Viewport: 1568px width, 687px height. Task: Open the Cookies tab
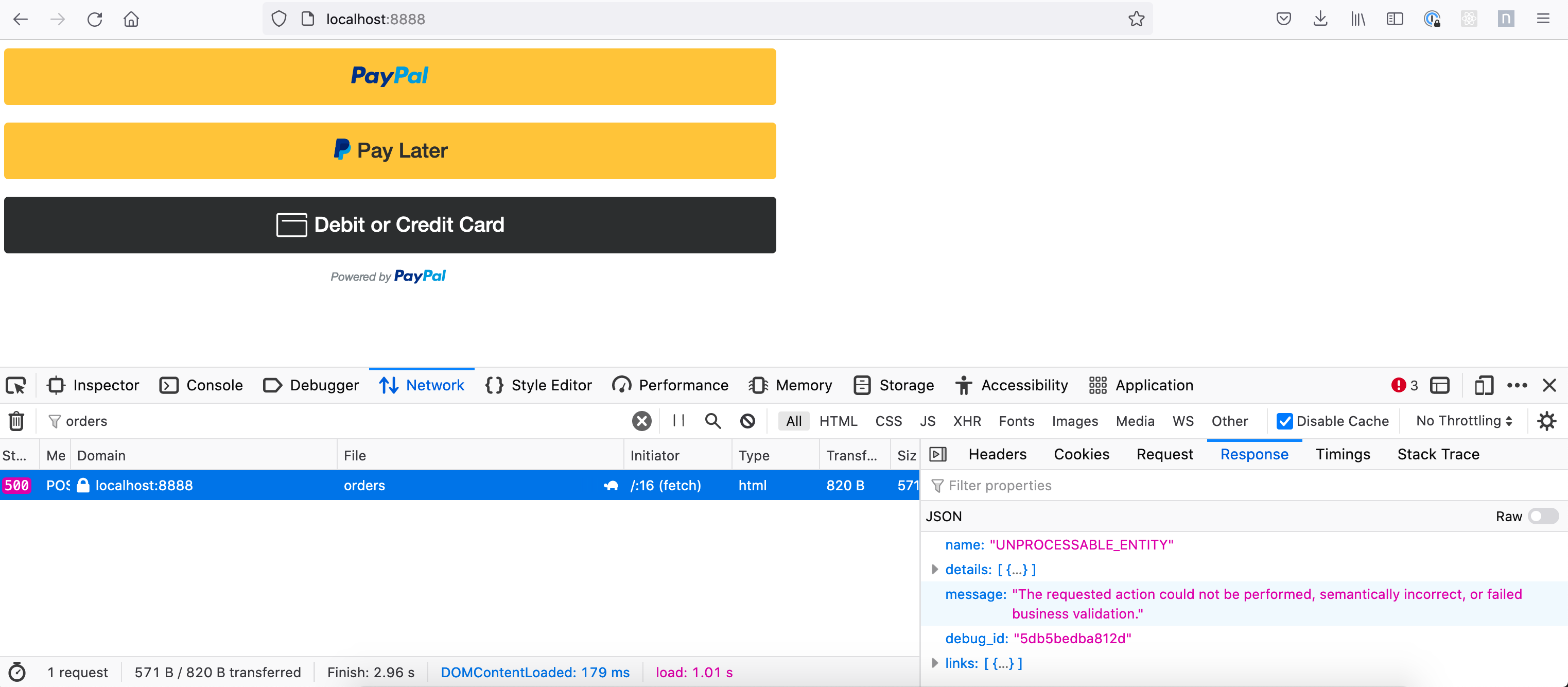(1081, 454)
